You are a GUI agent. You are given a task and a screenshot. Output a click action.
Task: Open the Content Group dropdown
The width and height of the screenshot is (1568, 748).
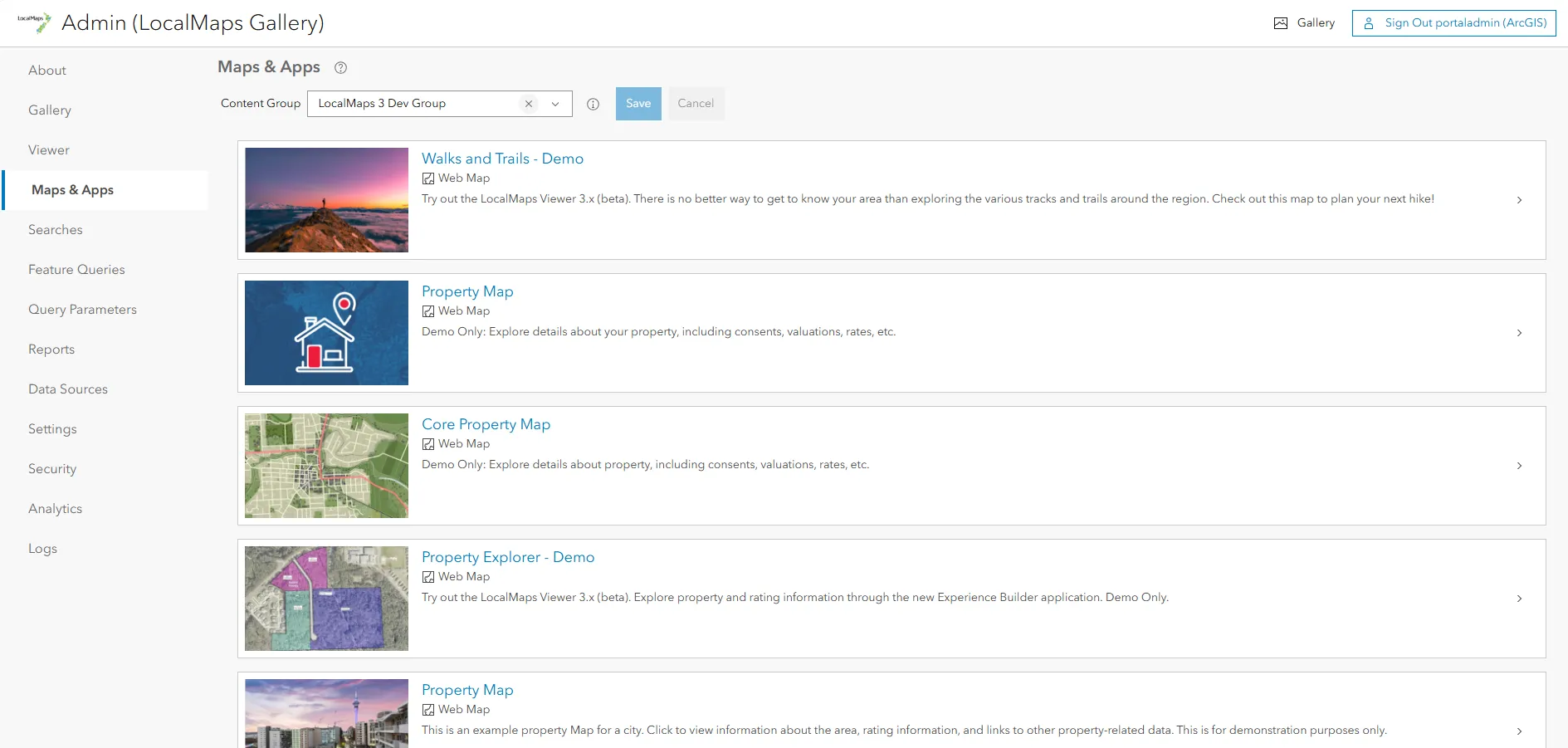pos(554,103)
